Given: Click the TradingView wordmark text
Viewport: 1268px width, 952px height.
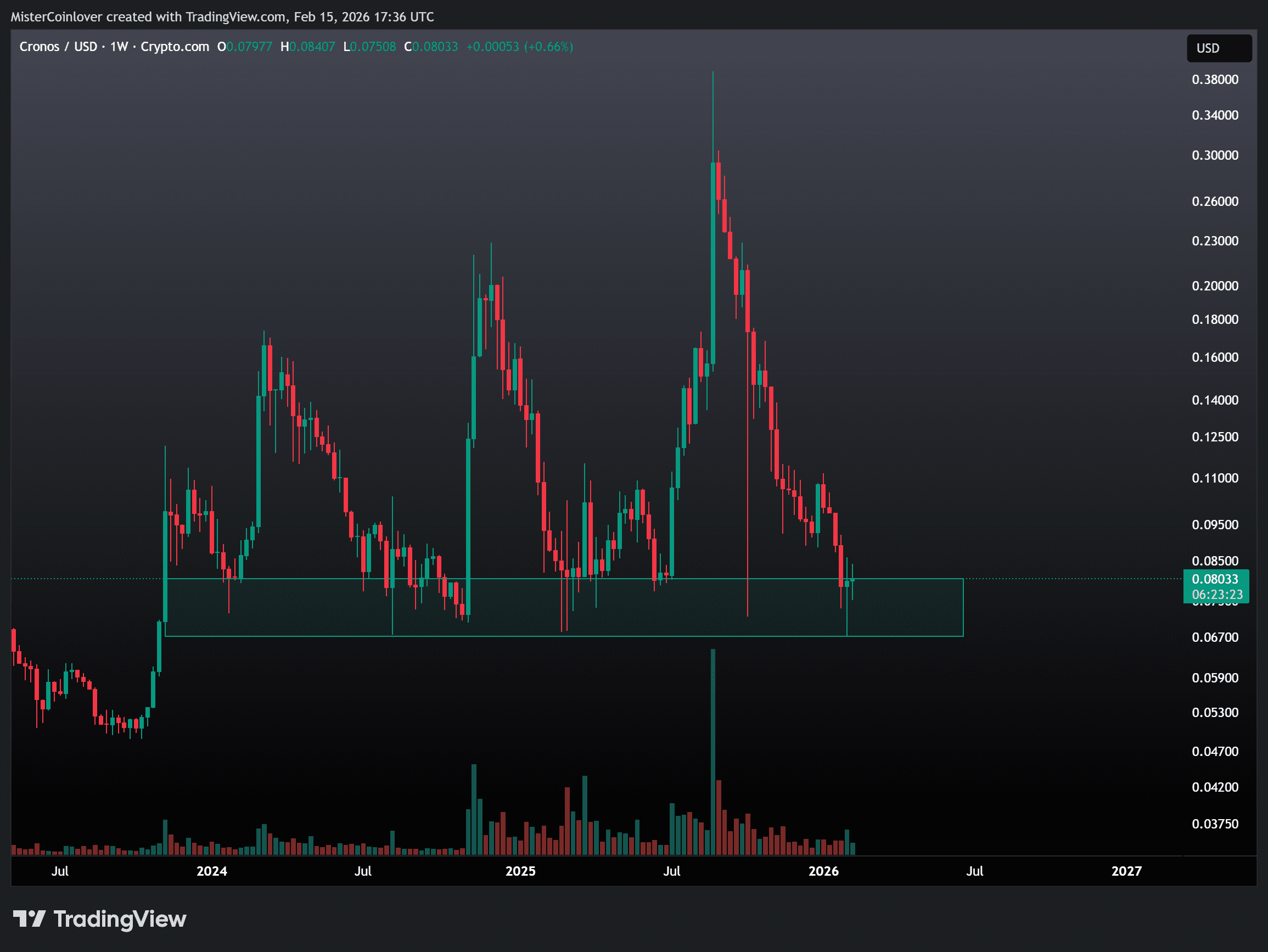Looking at the screenshot, I should coord(120,919).
